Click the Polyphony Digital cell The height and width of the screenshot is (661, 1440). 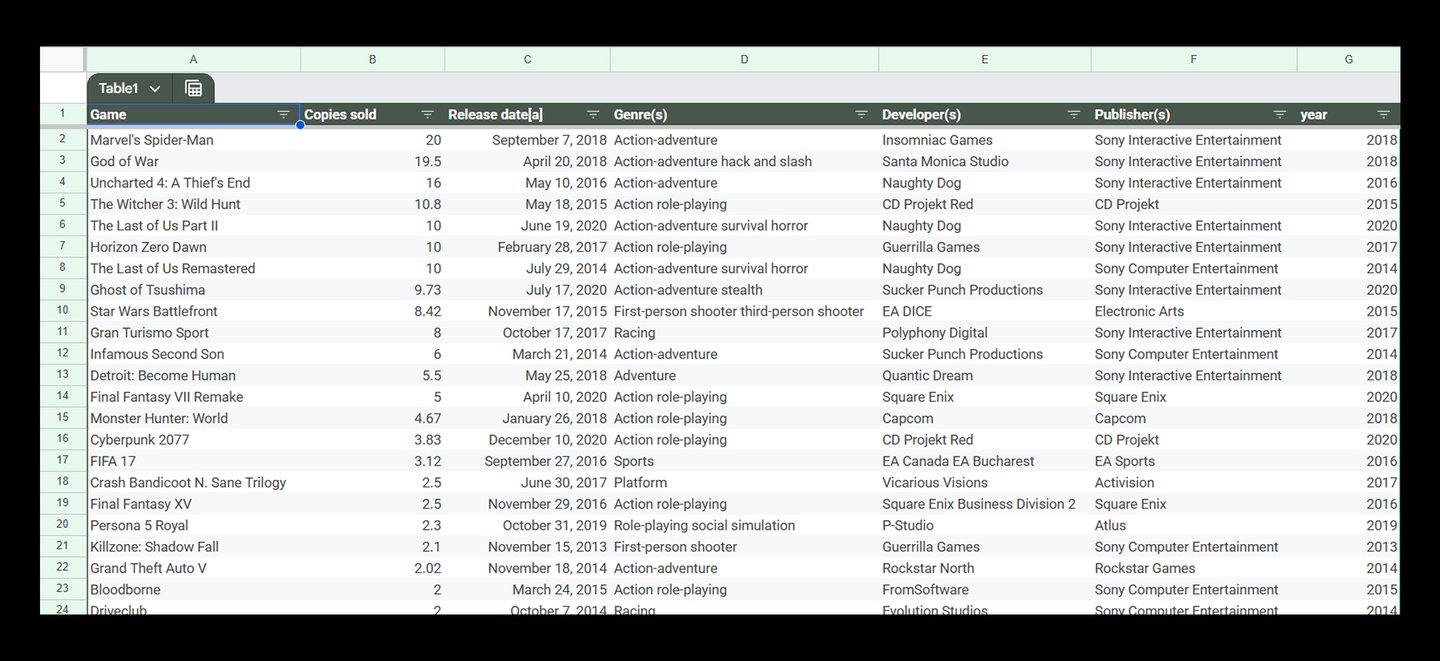pos(985,333)
